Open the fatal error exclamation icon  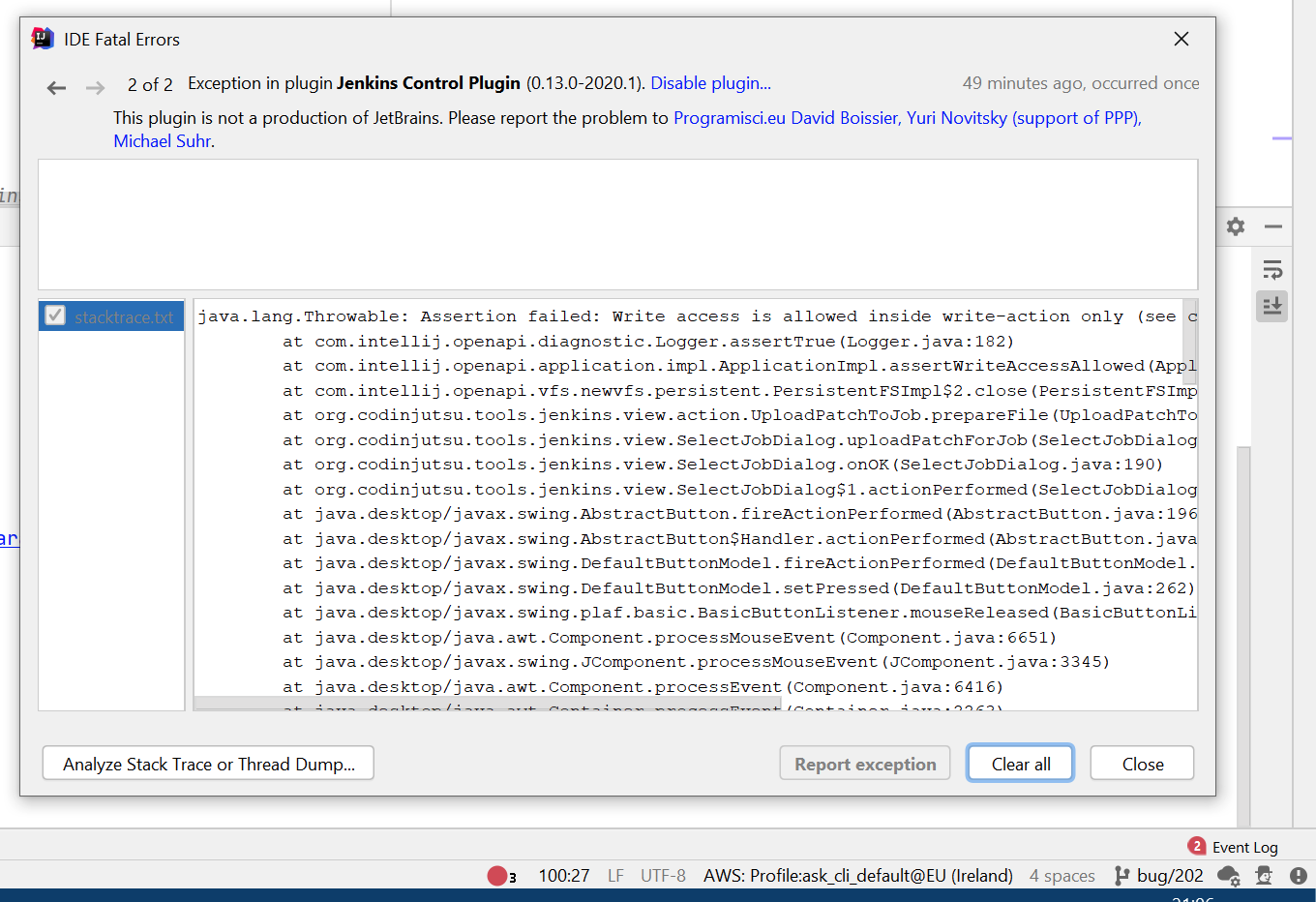click(x=1300, y=875)
